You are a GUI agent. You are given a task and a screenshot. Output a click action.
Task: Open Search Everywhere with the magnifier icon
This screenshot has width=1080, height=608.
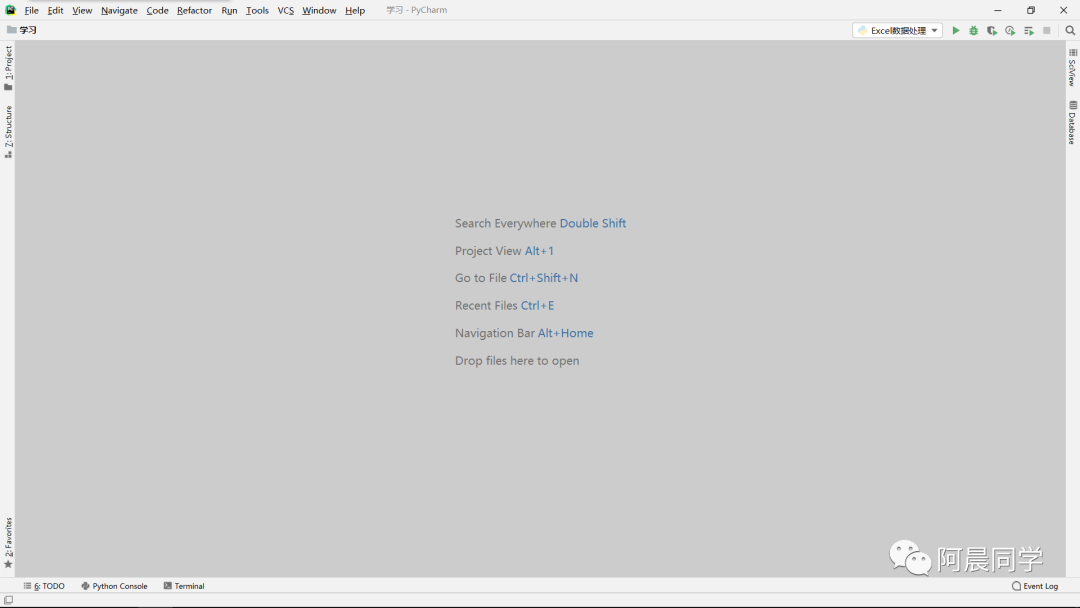coord(1069,30)
